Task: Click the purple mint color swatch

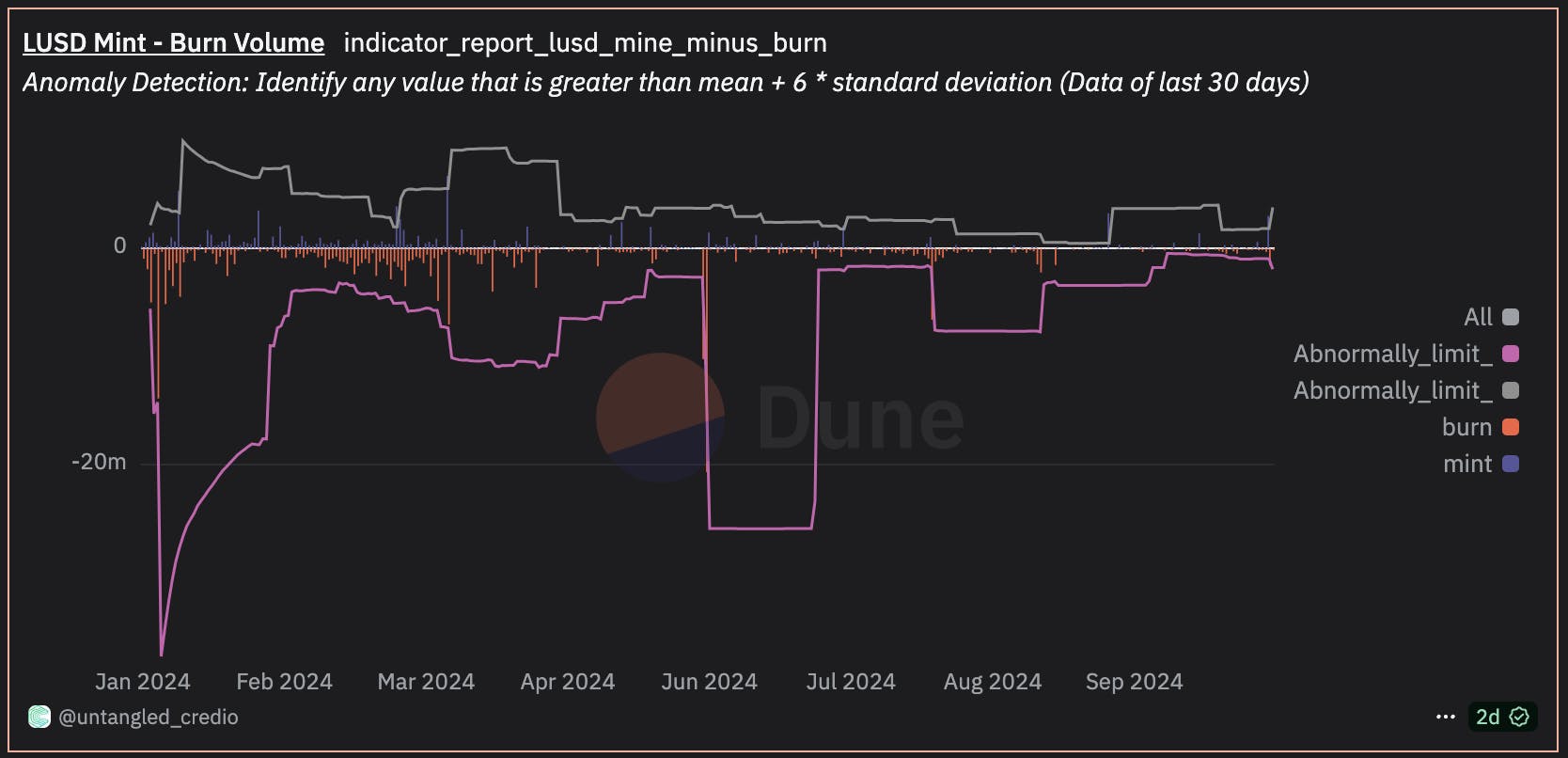Action: click(x=1511, y=464)
